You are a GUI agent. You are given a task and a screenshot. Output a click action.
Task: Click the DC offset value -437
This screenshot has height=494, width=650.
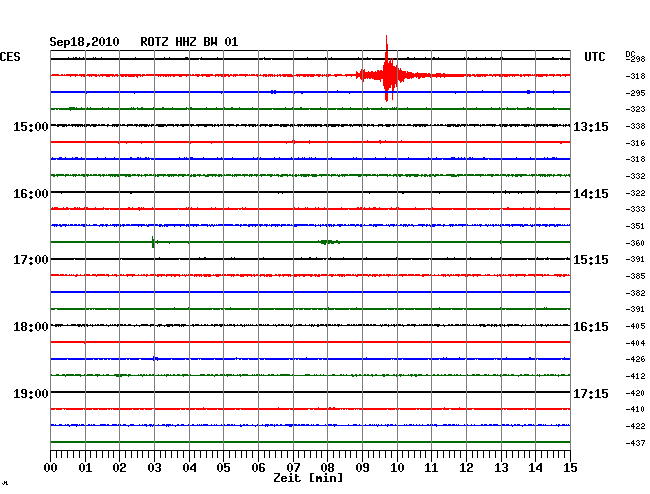[635, 443]
